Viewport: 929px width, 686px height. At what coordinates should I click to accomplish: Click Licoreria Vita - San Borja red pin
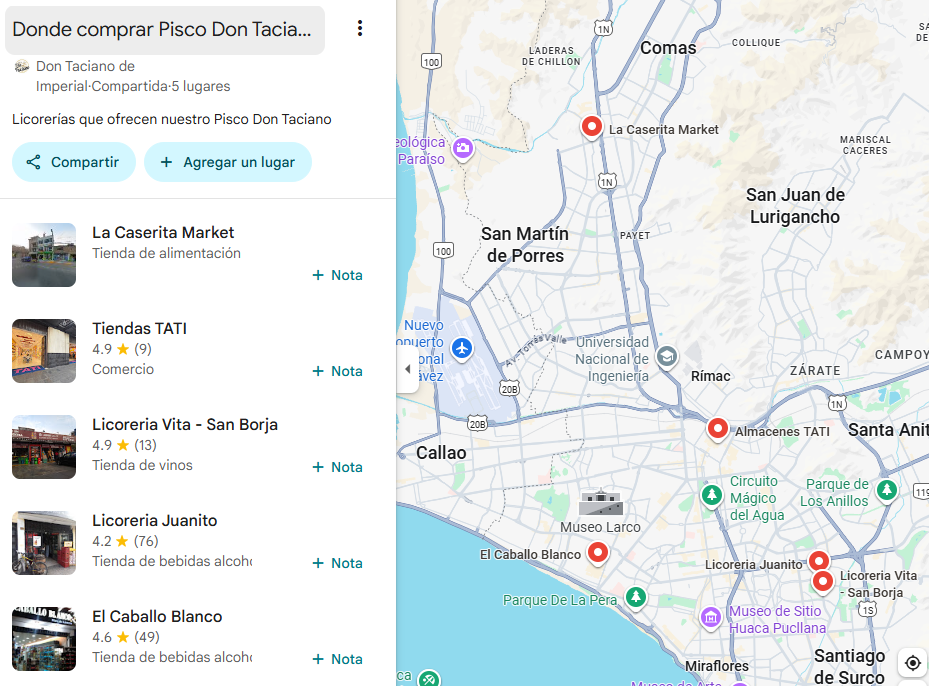click(822, 582)
